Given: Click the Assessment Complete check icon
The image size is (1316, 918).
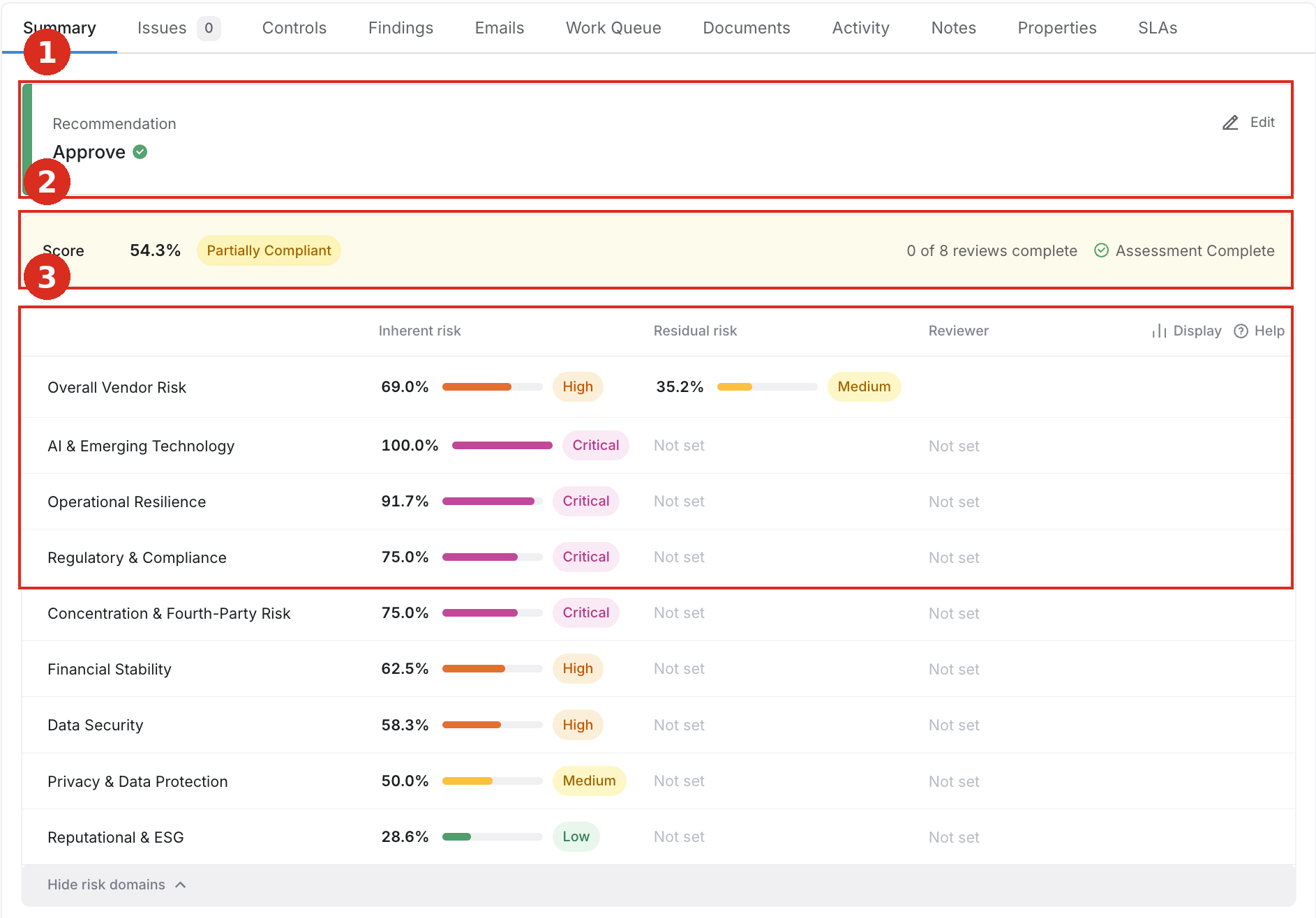Looking at the screenshot, I should coord(1101,250).
